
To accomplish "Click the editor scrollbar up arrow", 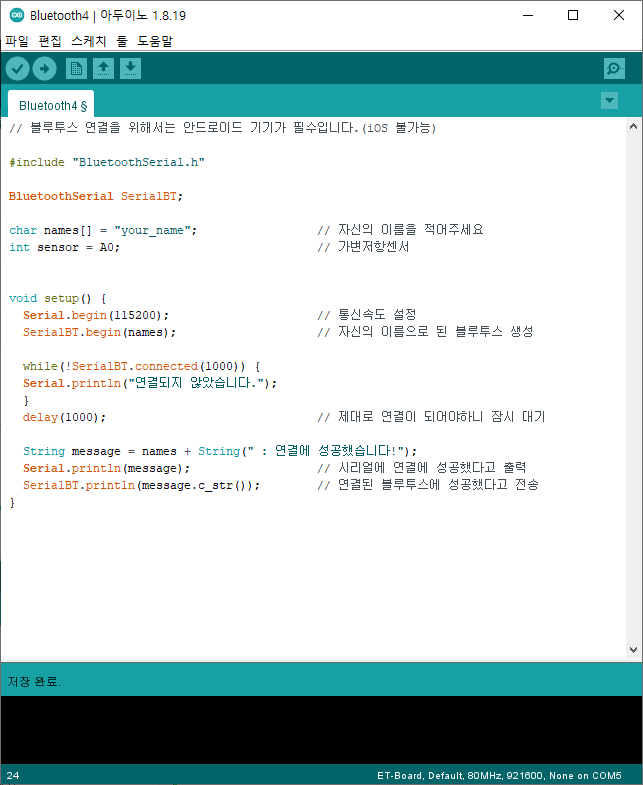I will (x=633, y=127).
